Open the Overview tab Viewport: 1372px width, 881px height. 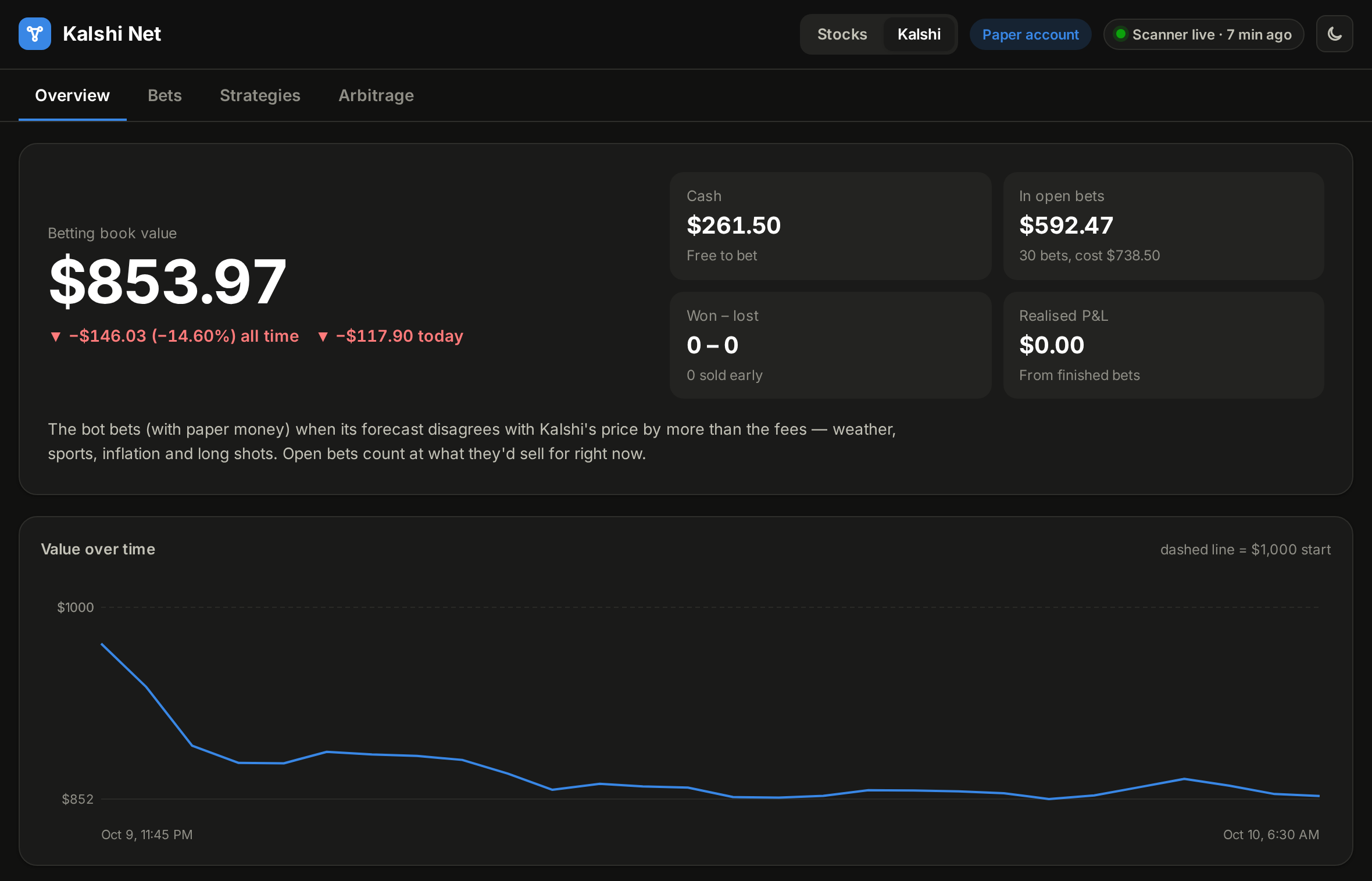tap(72, 95)
